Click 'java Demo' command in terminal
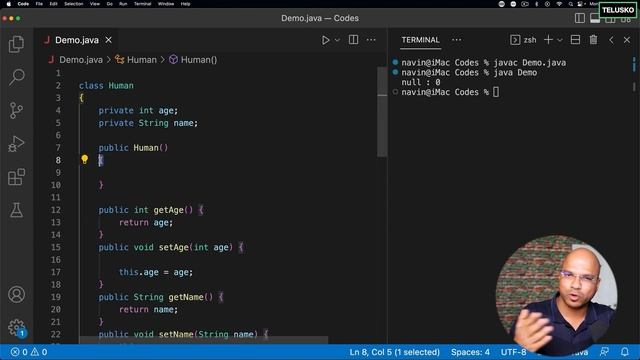This screenshot has height=360, width=640. (x=515, y=73)
